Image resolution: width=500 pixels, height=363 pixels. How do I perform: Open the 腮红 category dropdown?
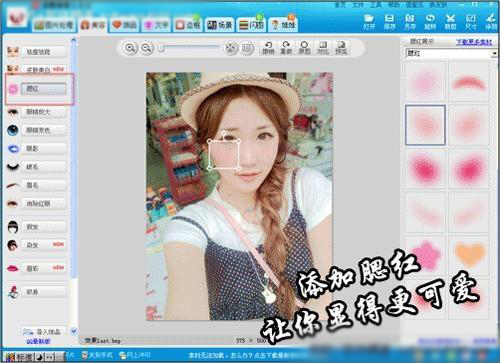451,53
